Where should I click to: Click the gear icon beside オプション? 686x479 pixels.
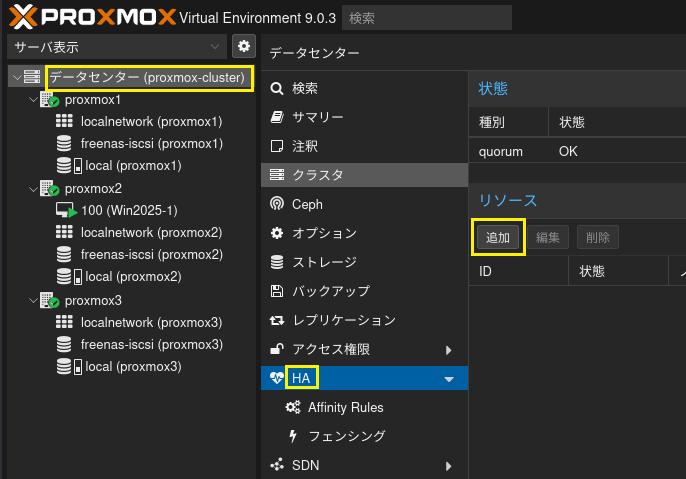pos(276,233)
